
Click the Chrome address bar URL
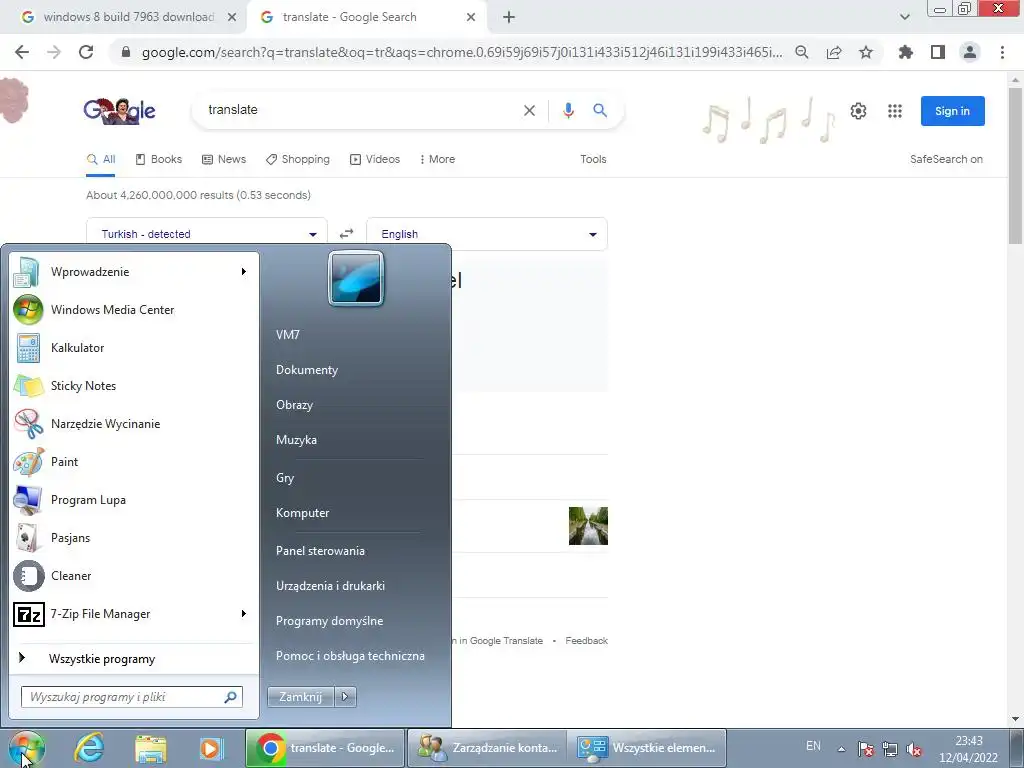click(x=462, y=52)
